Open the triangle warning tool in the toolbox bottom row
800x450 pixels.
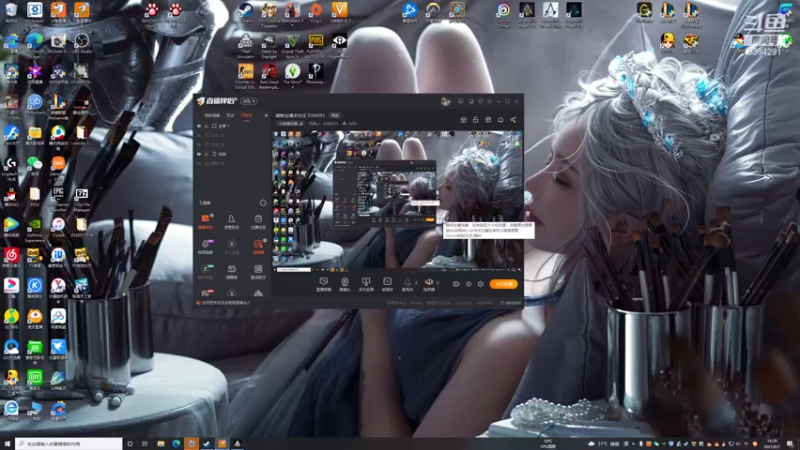(258, 293)
